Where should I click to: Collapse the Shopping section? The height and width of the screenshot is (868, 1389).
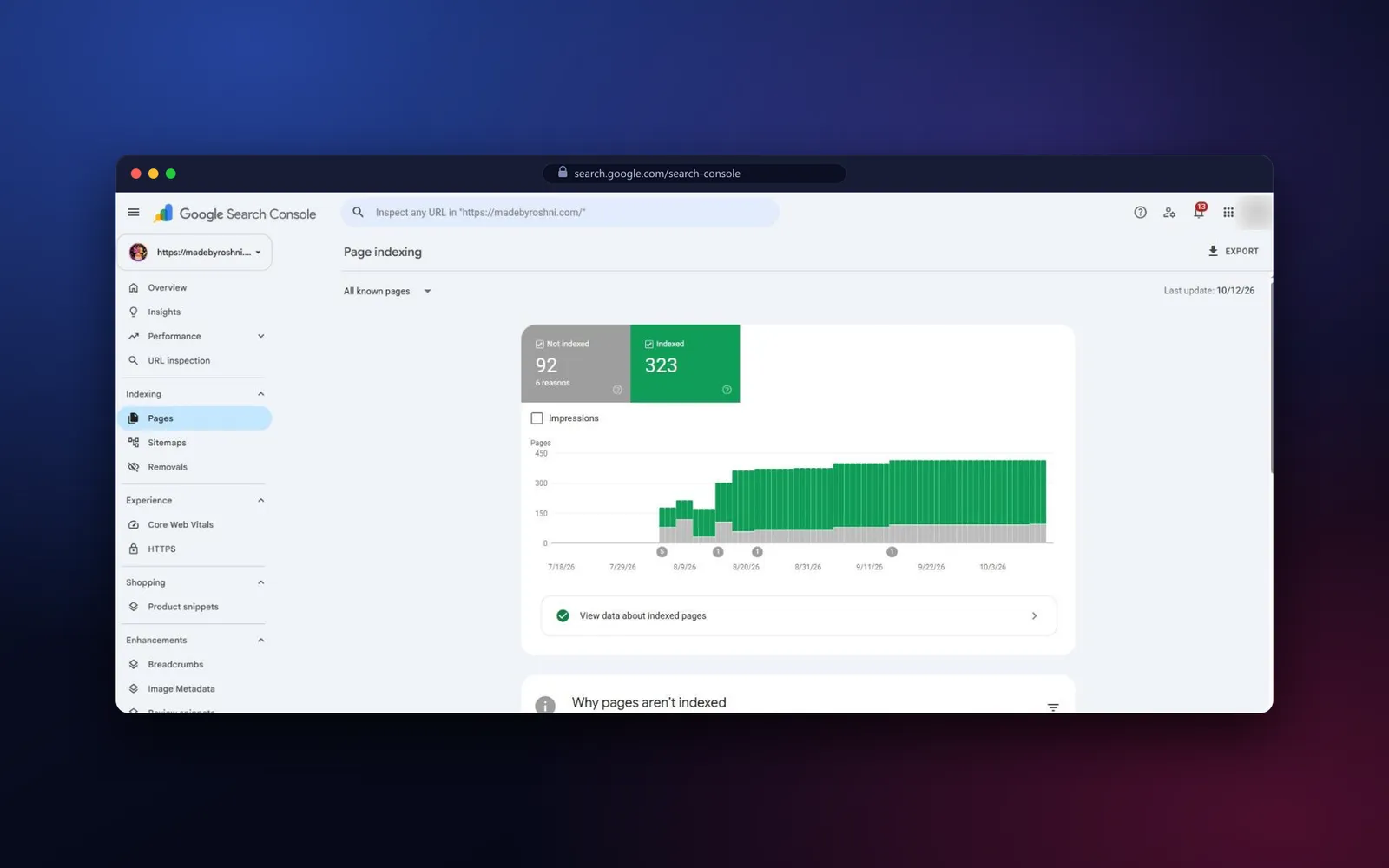tap(260, 582)
